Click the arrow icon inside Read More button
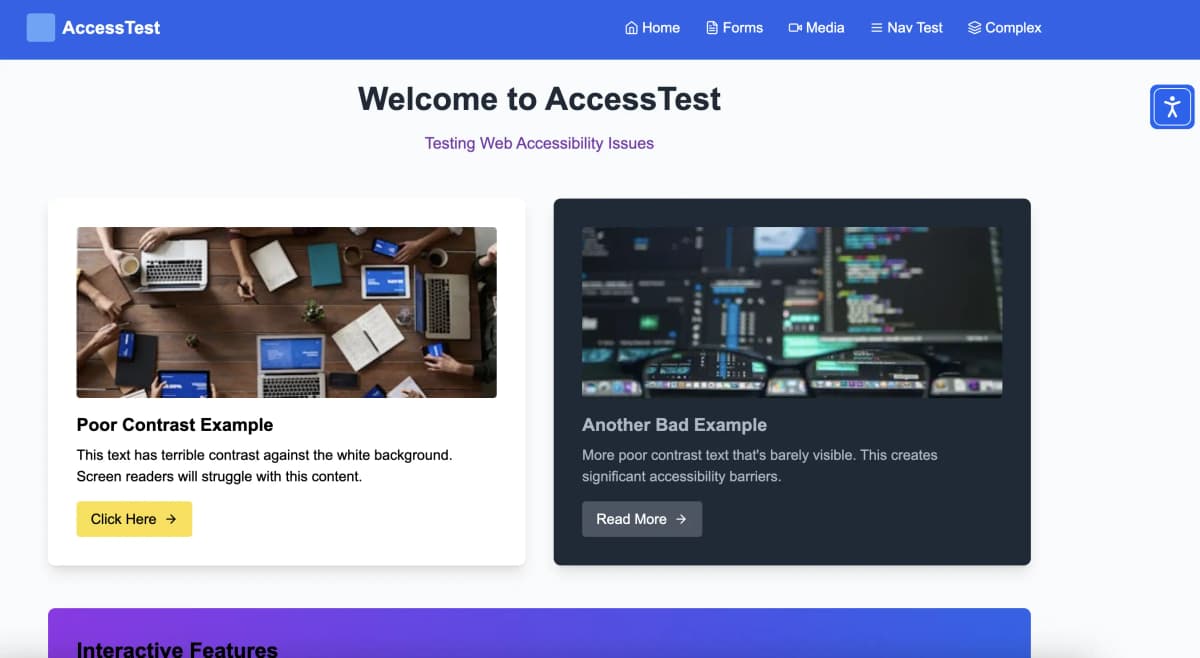Image resolution: width=1200 pixels, height=658 pixels. click(x=681, y=519)
